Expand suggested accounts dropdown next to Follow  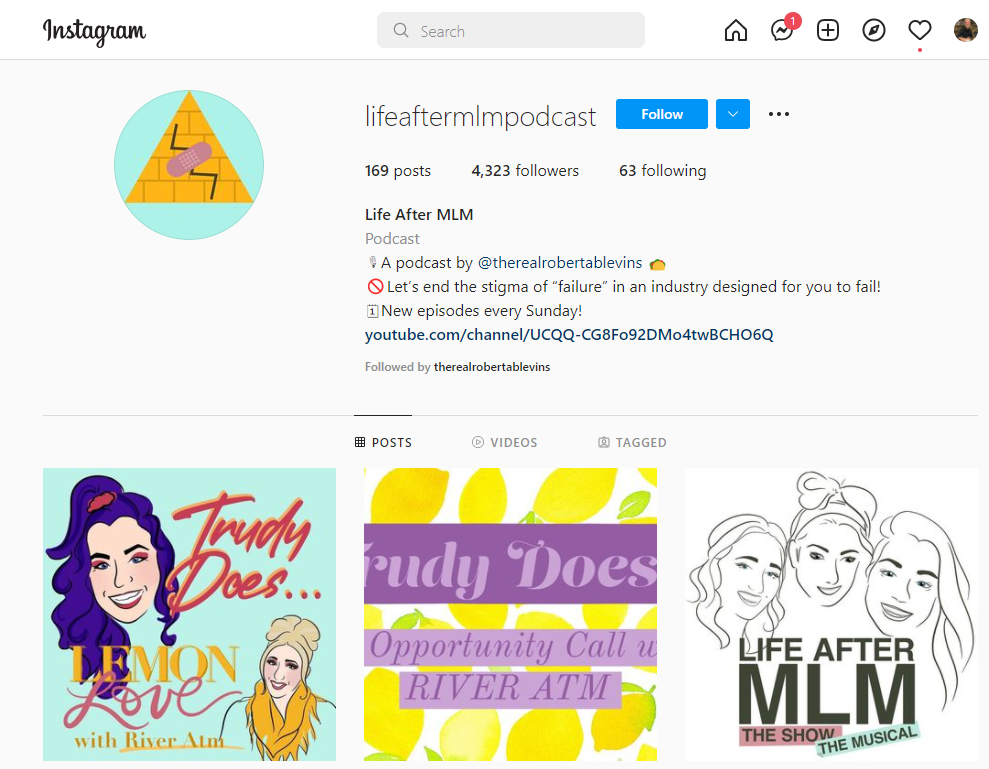click(733, 114)
